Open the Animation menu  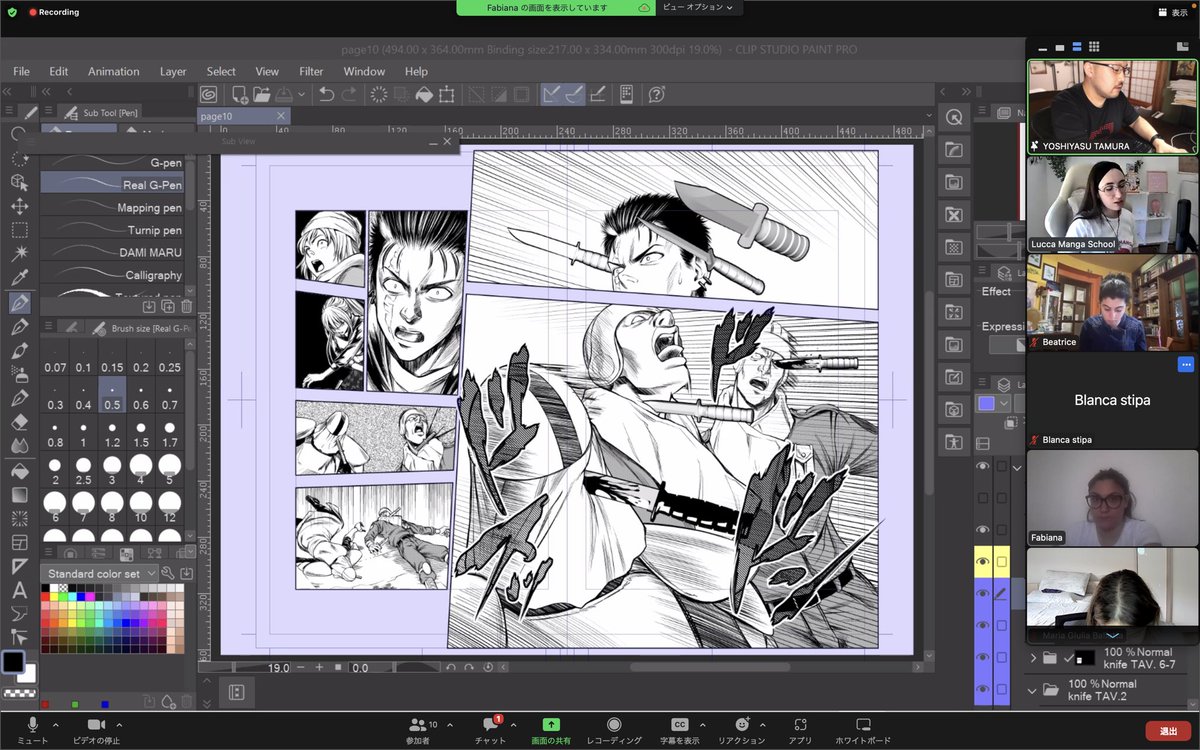113,71
